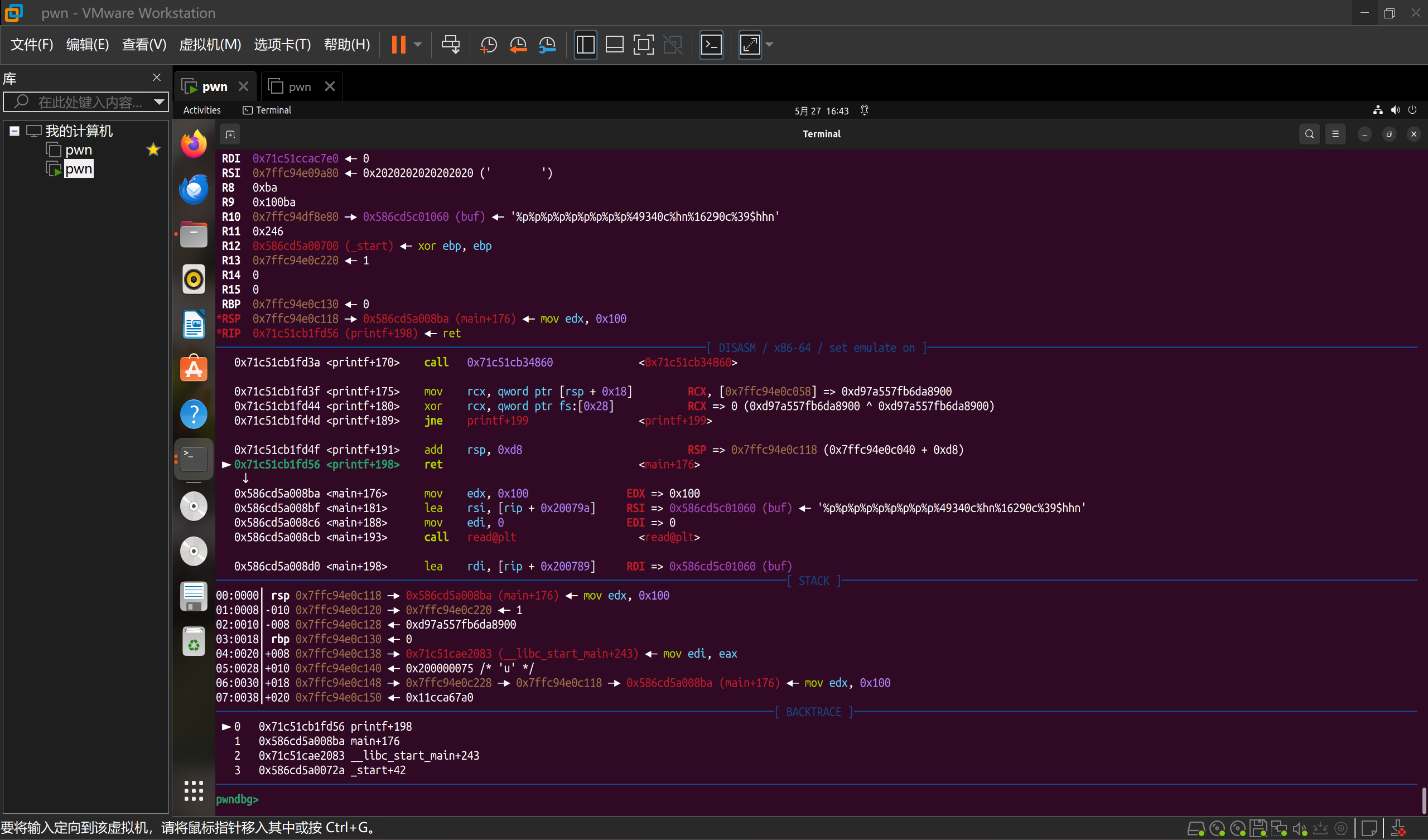Open the Activities overview
Viewport: 1428px width, 840px height.
click(202, 110)
